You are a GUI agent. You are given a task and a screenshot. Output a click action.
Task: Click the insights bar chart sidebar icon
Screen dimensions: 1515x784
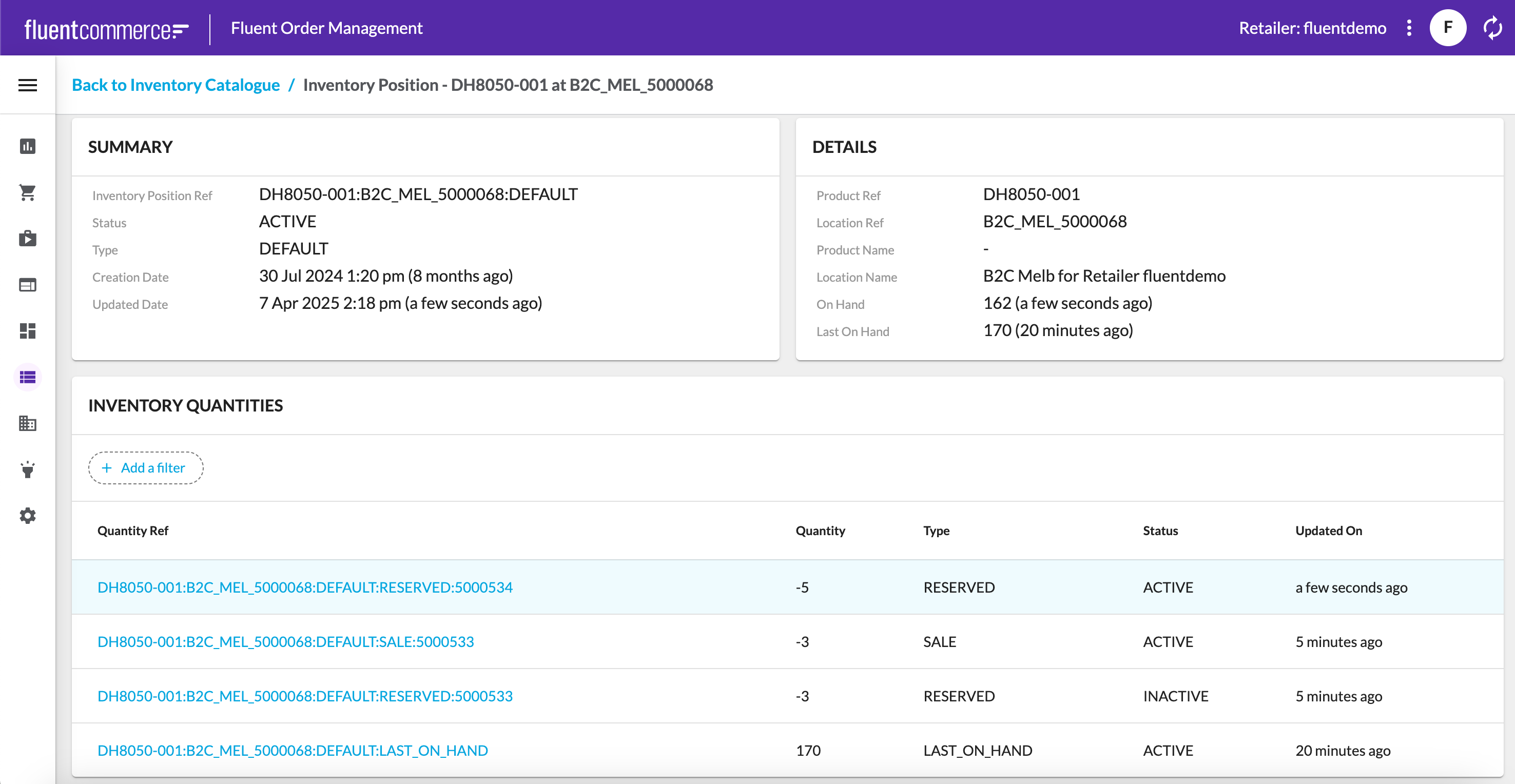[x=28, y=146]
